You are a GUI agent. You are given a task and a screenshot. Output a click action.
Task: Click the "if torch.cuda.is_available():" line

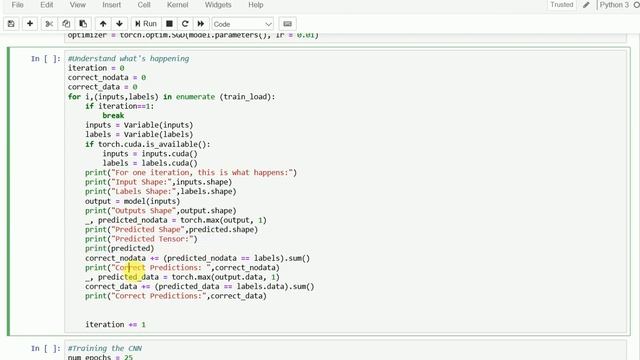click(148, 144)
